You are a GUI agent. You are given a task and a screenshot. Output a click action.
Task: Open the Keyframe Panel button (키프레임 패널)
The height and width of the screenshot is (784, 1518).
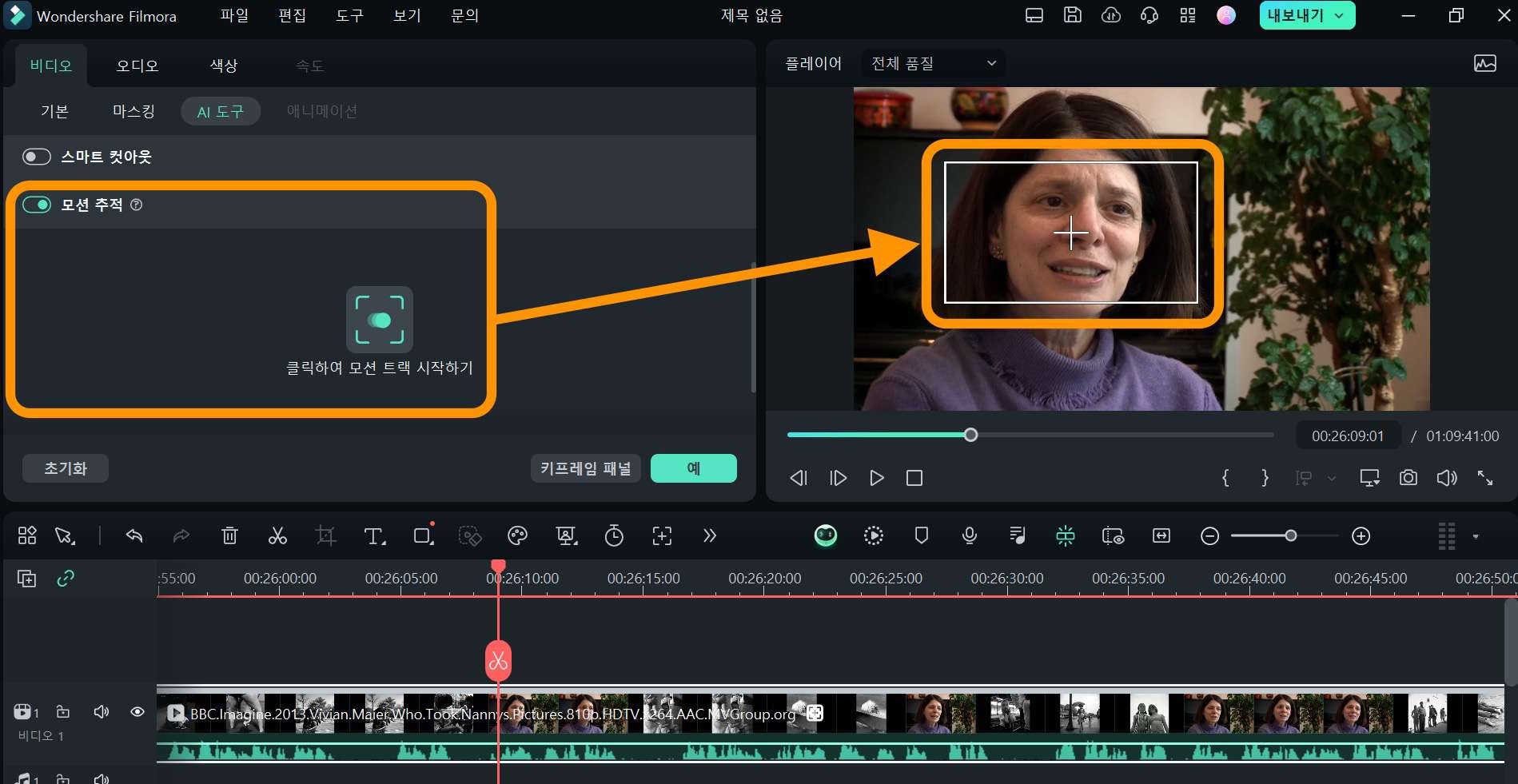pos(586,468)
